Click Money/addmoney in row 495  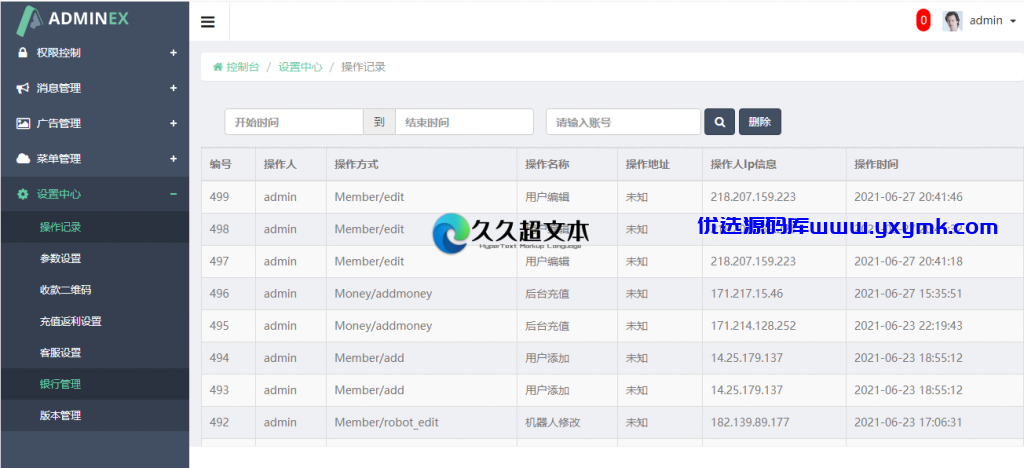click(x=383, y=326)
